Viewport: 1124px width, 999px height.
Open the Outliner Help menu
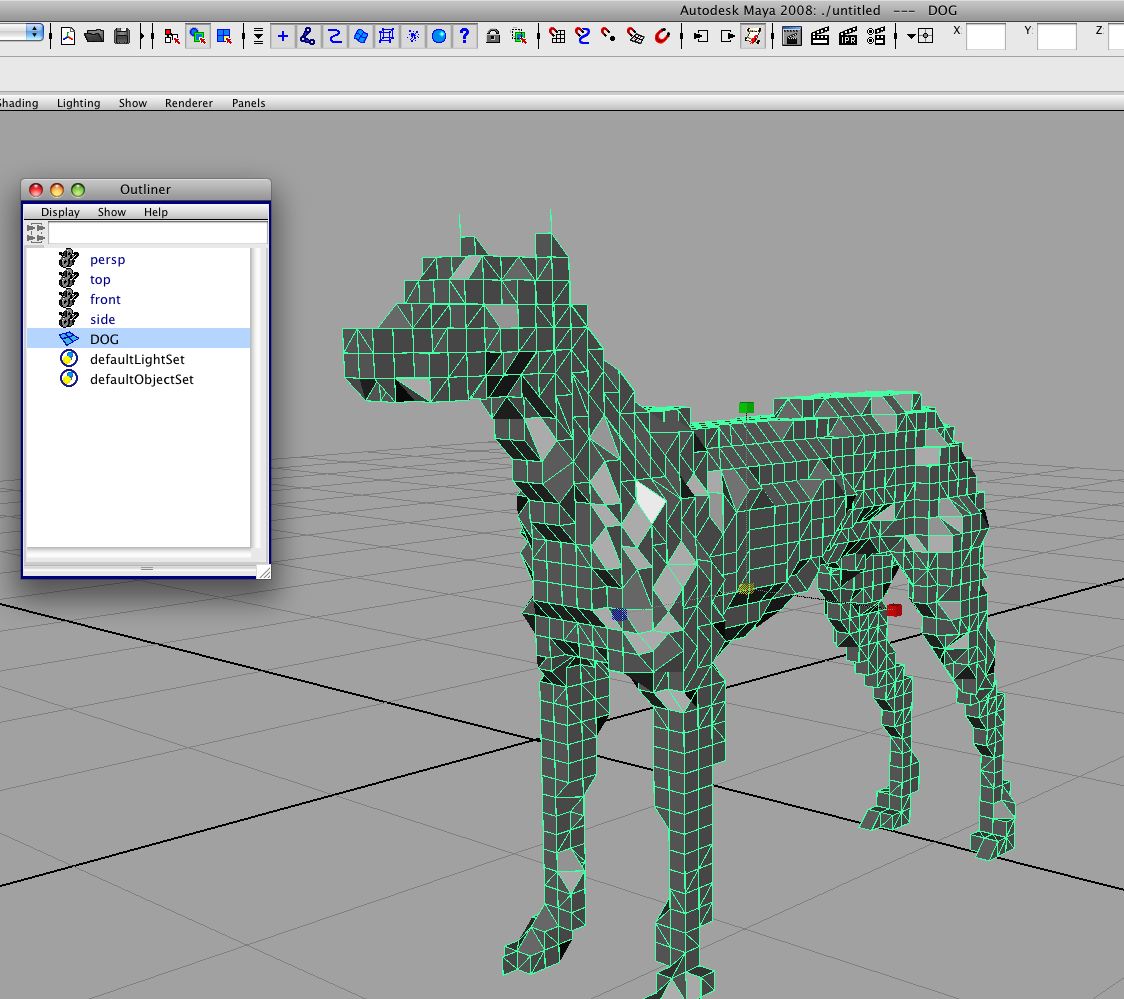click(156, 212)
